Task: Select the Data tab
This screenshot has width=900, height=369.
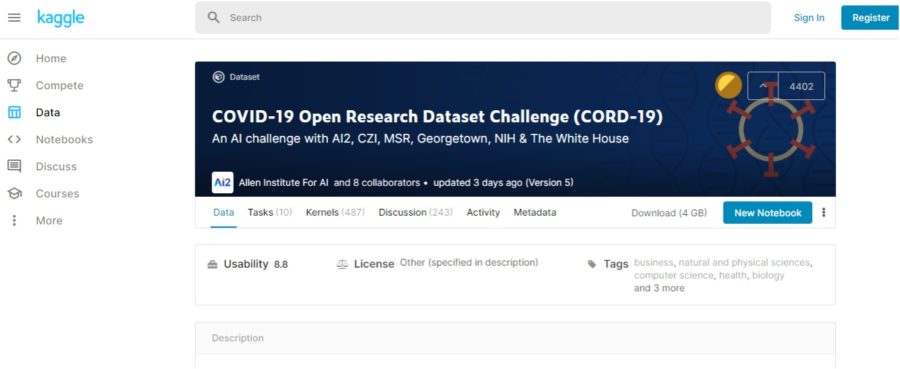Action: coord(223,212)
